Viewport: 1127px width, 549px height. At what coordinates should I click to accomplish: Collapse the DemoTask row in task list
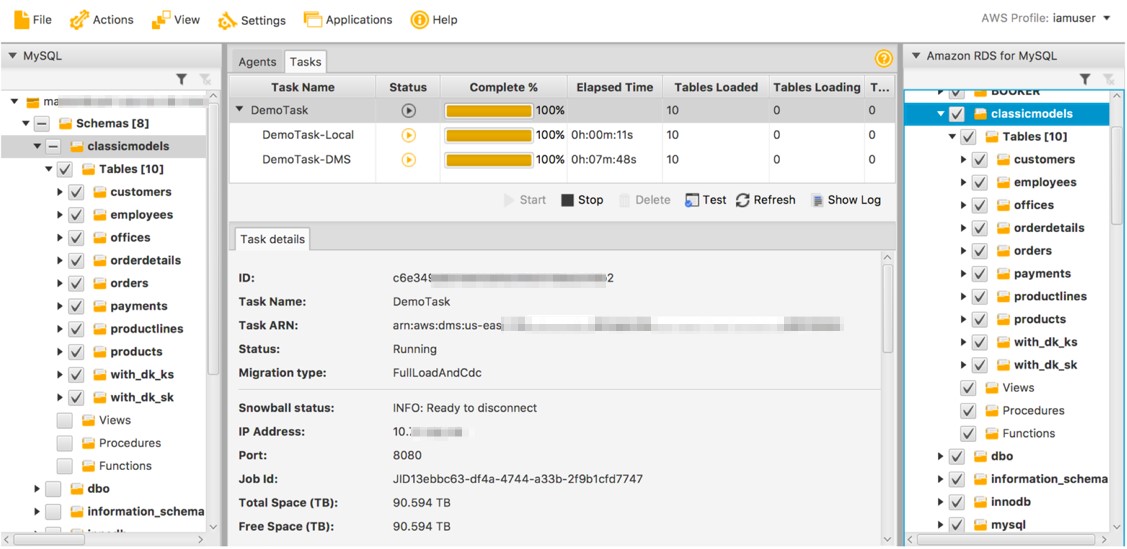[x=239, y=111]
